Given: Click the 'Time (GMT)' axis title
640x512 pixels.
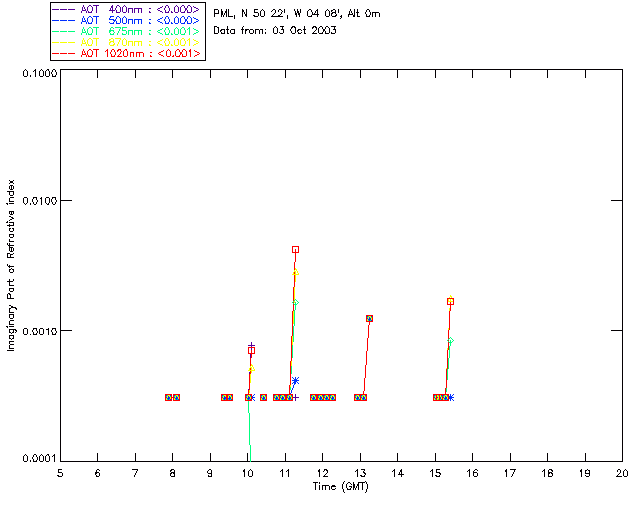Looking at the screenshot, I should 340,487.
